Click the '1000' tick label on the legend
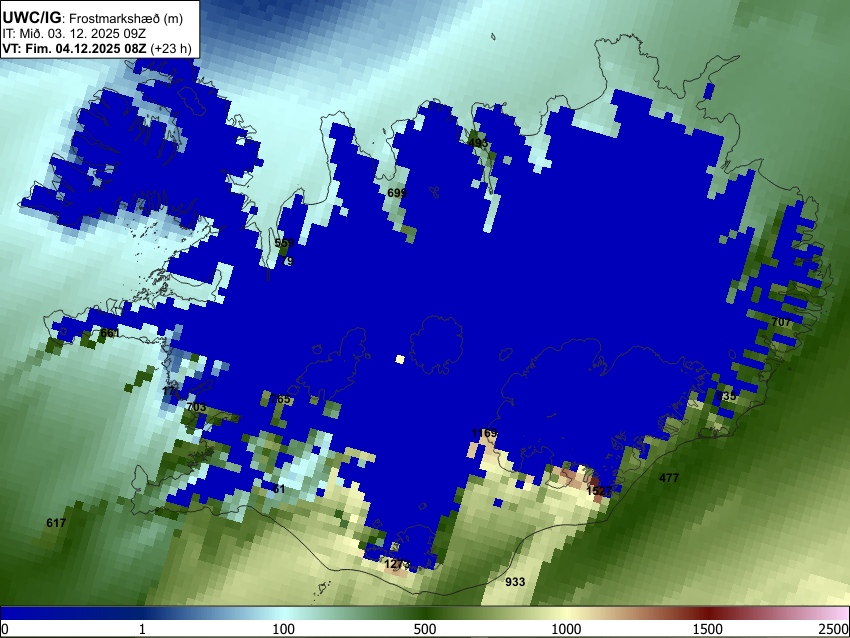 pos(566,629)
